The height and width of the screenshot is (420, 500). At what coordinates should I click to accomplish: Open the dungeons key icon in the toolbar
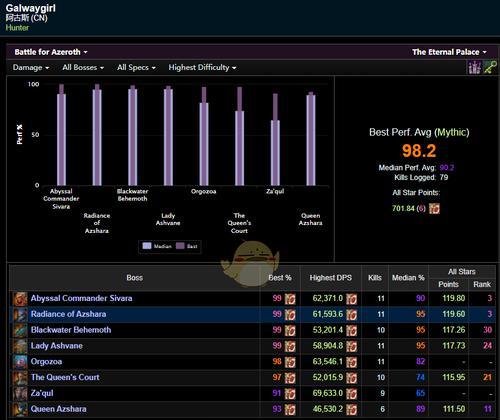(x=490, y=67)
